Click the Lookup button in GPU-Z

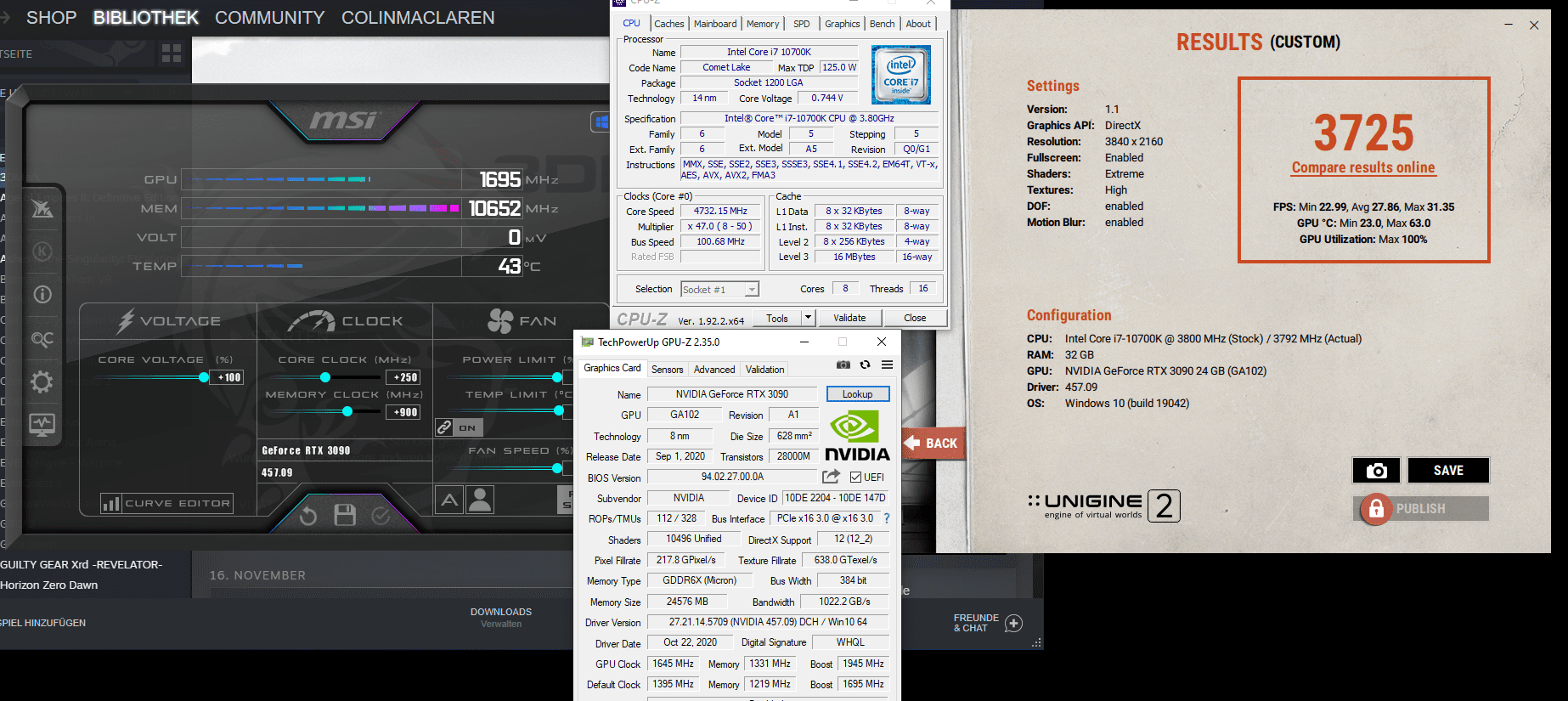click(857, 394)
